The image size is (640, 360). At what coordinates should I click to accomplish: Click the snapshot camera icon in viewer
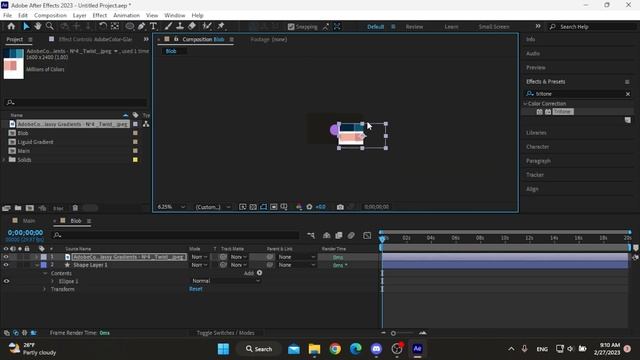pyautogui.click(x=340, y=207)
